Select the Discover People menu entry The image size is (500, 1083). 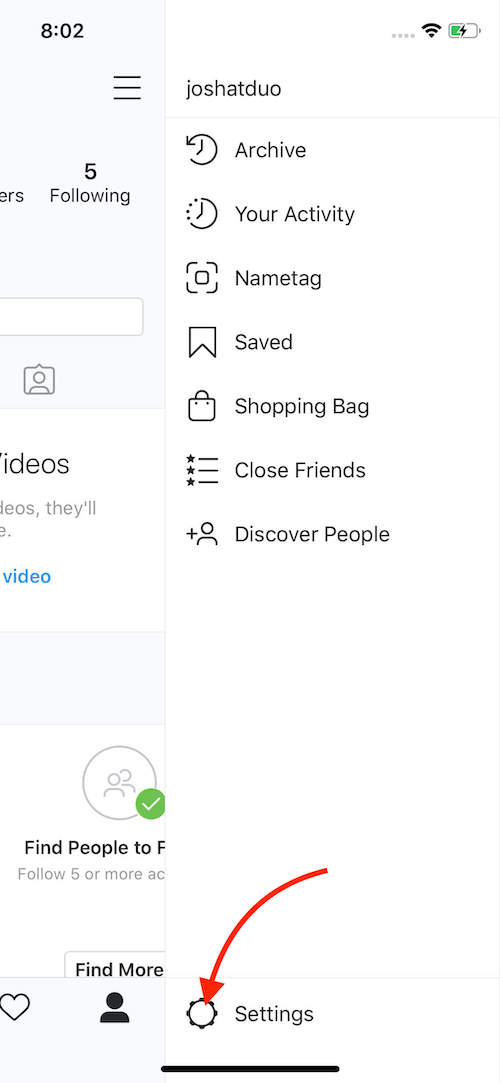click(x=333, y=534)
